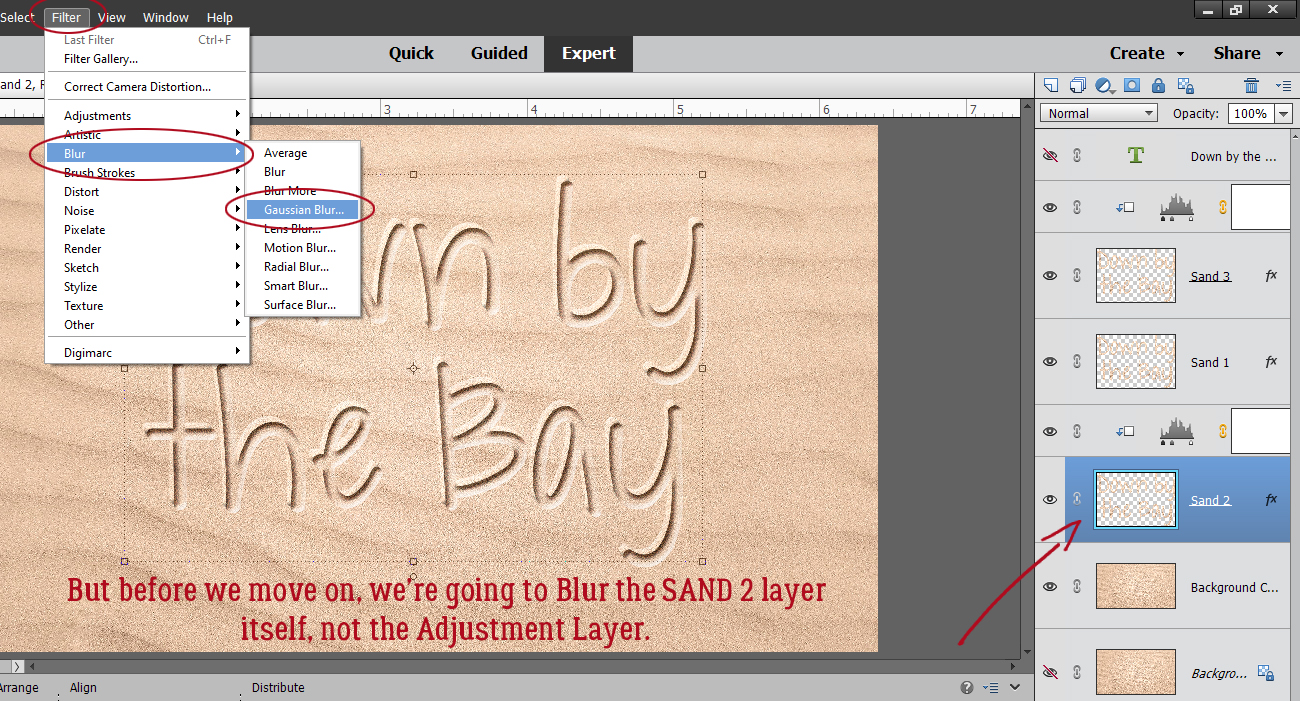The width and height of the screenshot is (1300, 701).
Task: Select the Background Copy layer thumbnail
Action: [1135, 587]
